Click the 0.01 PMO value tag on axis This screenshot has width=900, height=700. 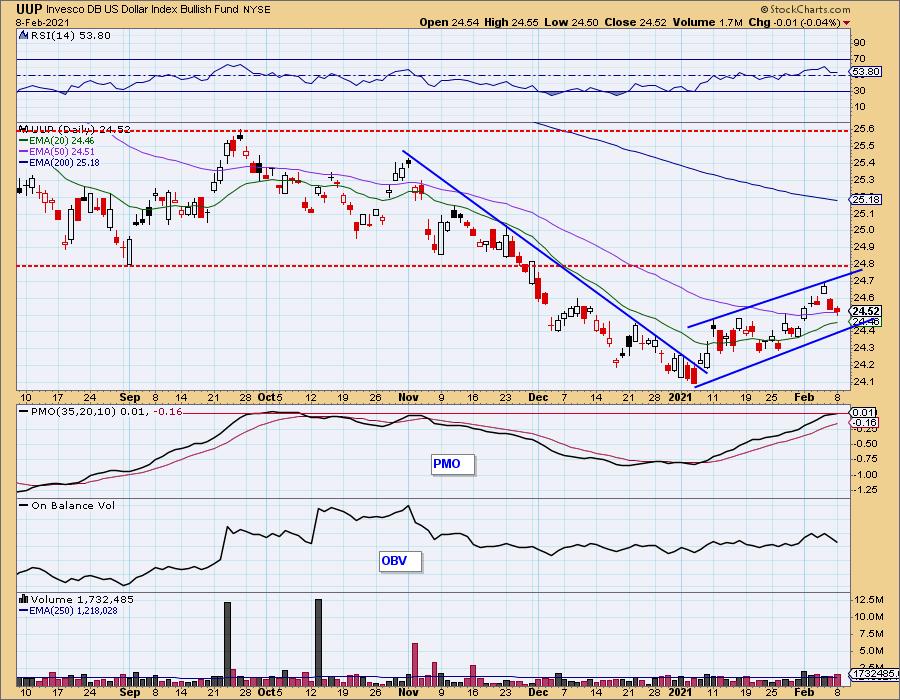[864, 413]
